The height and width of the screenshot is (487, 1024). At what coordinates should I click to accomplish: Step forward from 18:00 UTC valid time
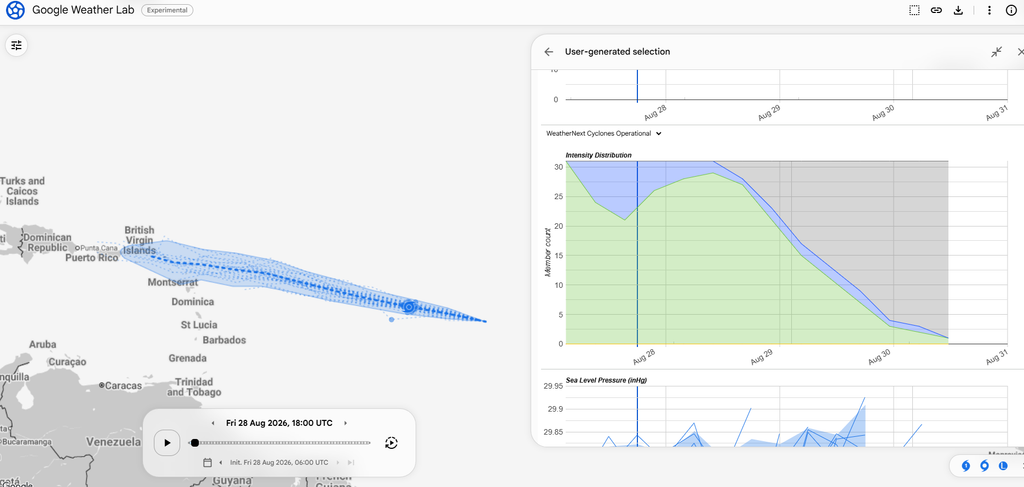point(345,423)
